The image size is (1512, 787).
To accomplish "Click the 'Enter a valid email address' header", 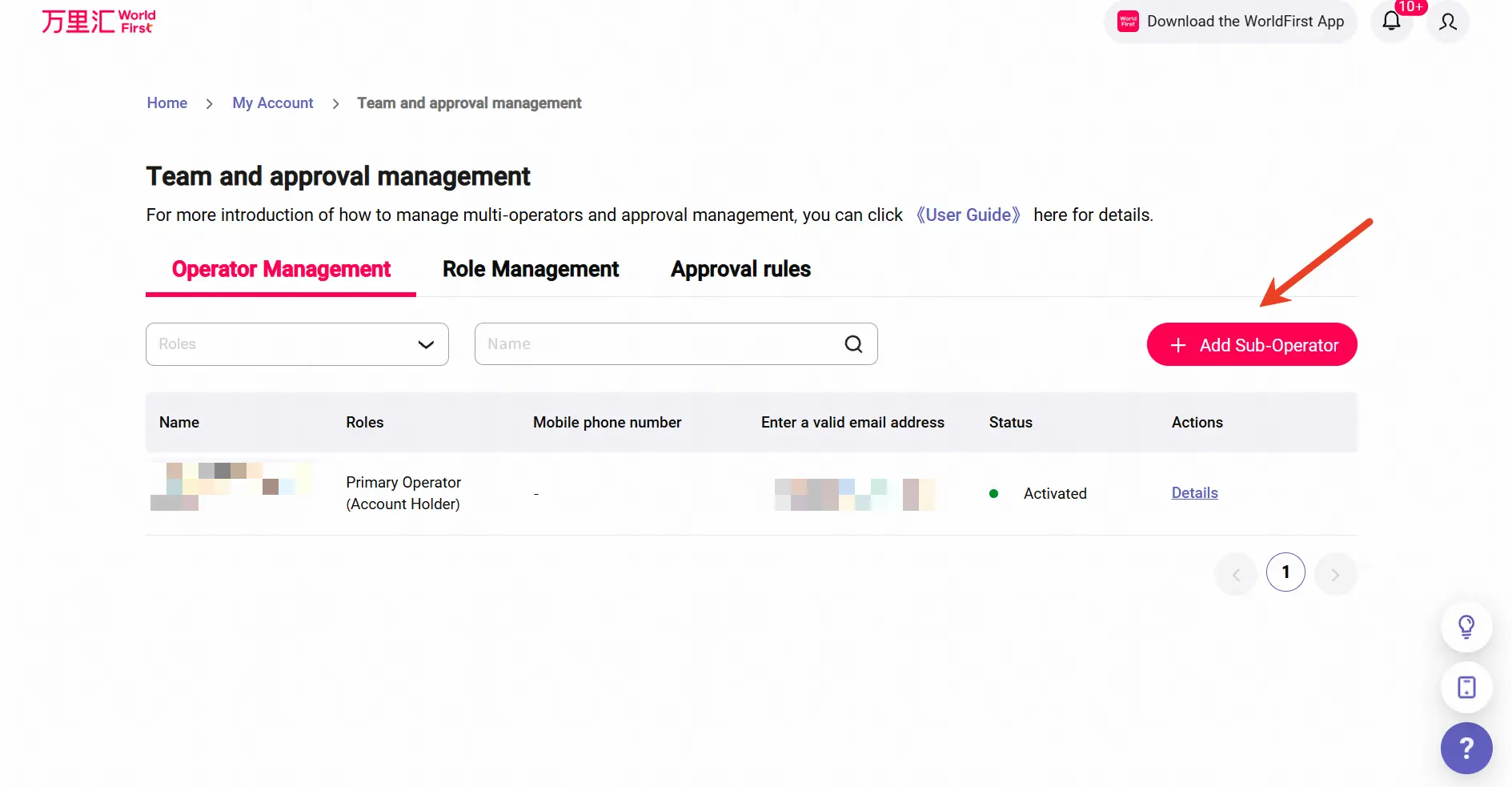I will 852,423.
